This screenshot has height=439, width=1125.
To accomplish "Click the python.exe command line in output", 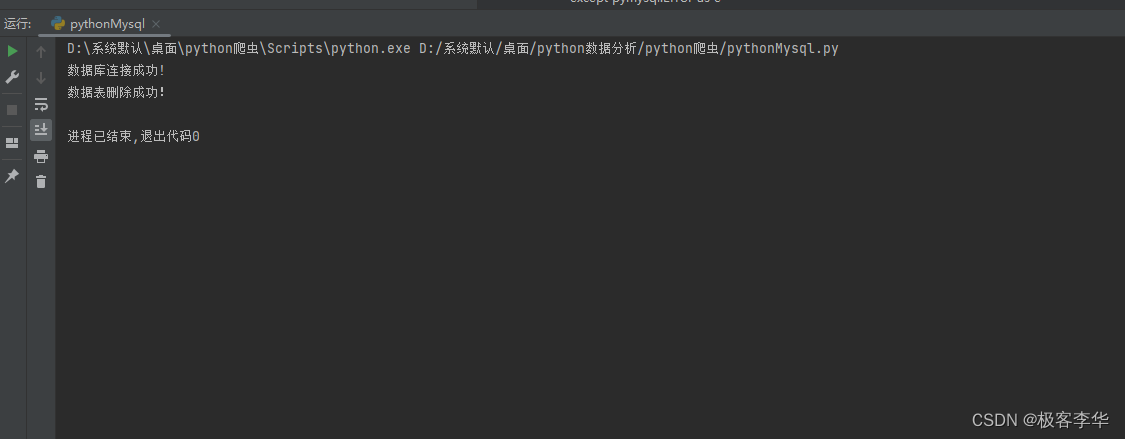I will [239, 49].
